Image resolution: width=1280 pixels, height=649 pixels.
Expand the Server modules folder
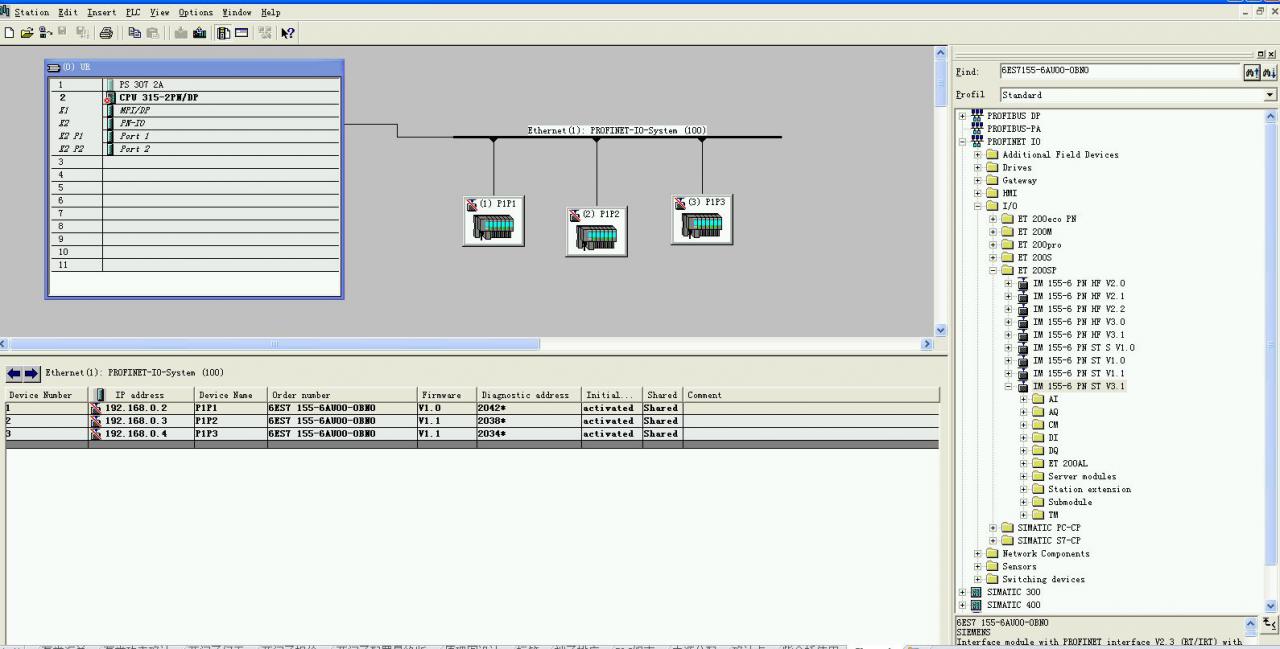click(1024, 477)
